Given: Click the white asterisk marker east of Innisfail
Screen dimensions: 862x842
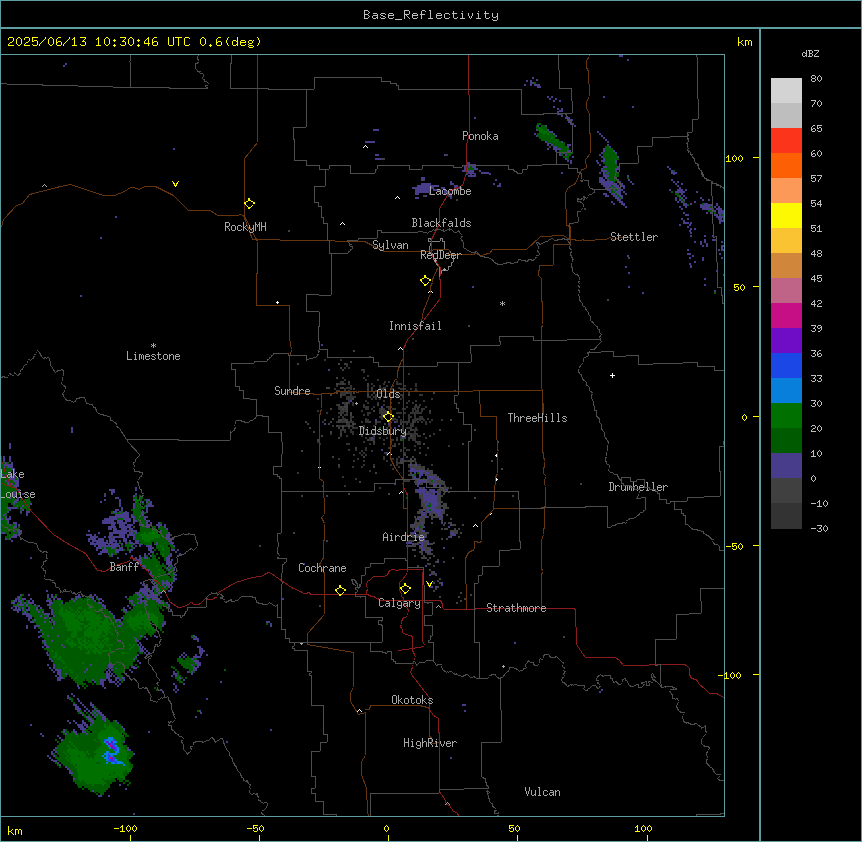Looking at the screenshot, I should click(502, 303).
